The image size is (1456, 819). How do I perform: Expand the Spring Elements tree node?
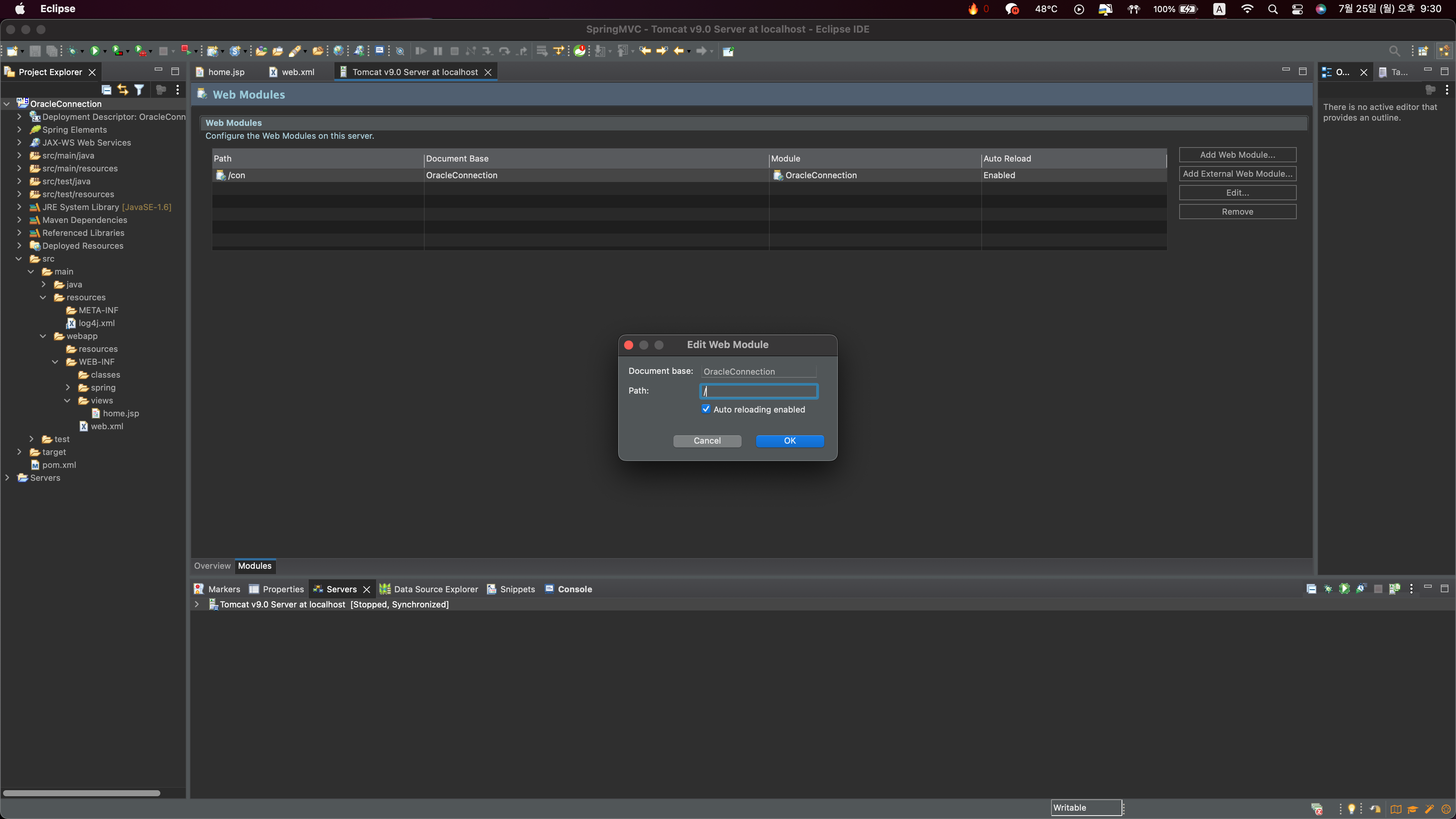[x=19, y=129]
